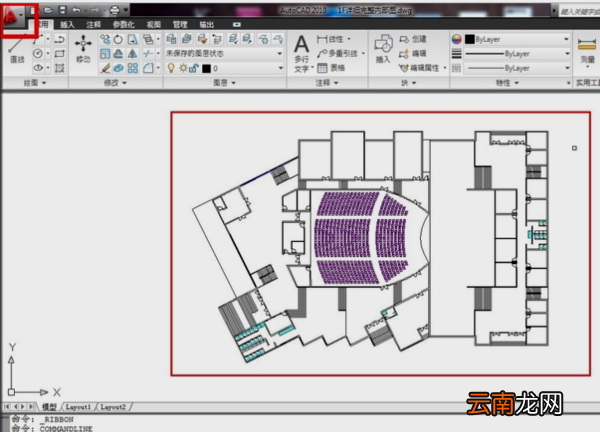Select the Scale modify tool
This screenshot has width=600, height=432.
pos(104,54)
